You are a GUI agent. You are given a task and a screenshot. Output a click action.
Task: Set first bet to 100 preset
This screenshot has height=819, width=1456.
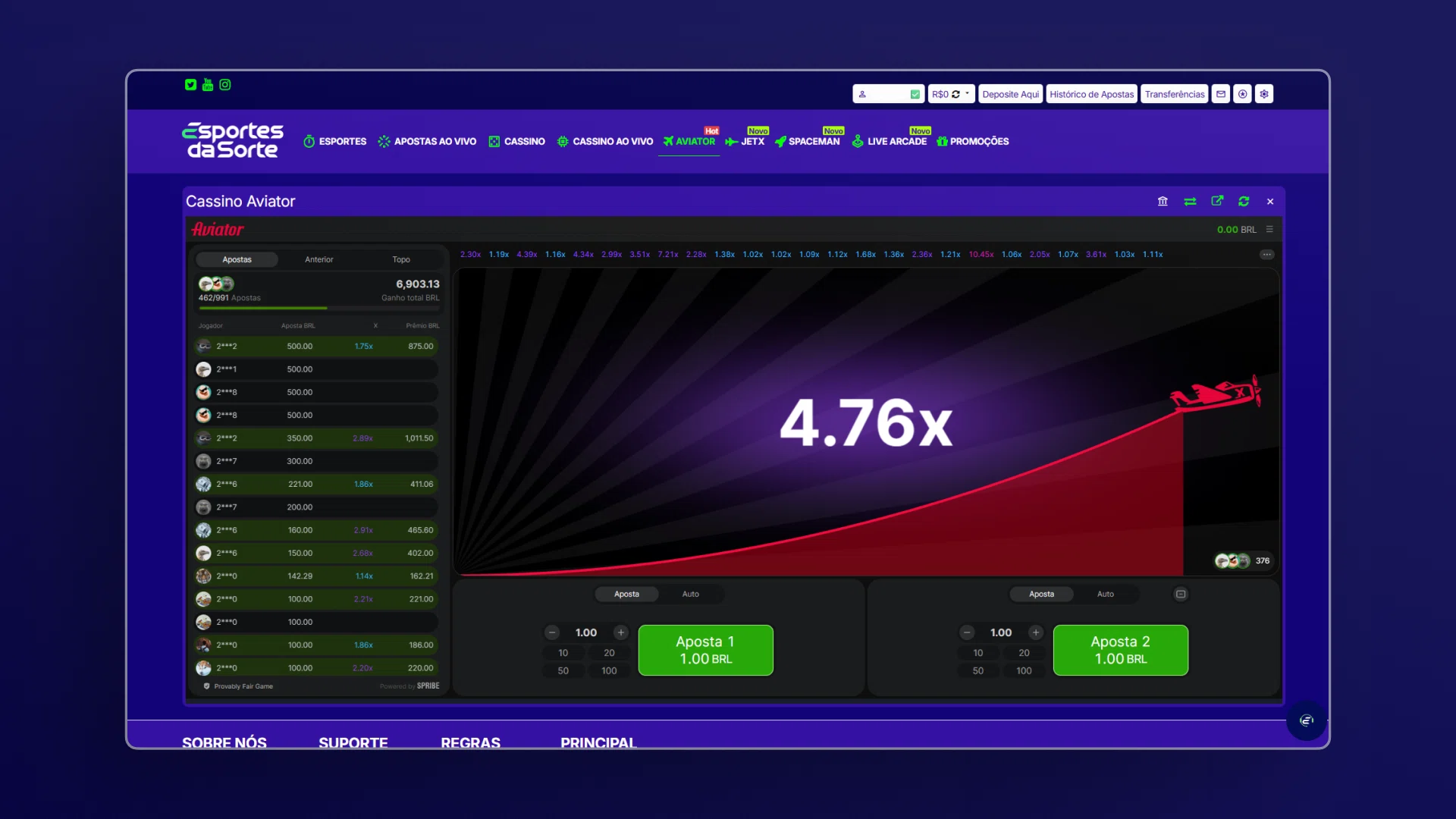pyautogui.click(x=609, y=671)
